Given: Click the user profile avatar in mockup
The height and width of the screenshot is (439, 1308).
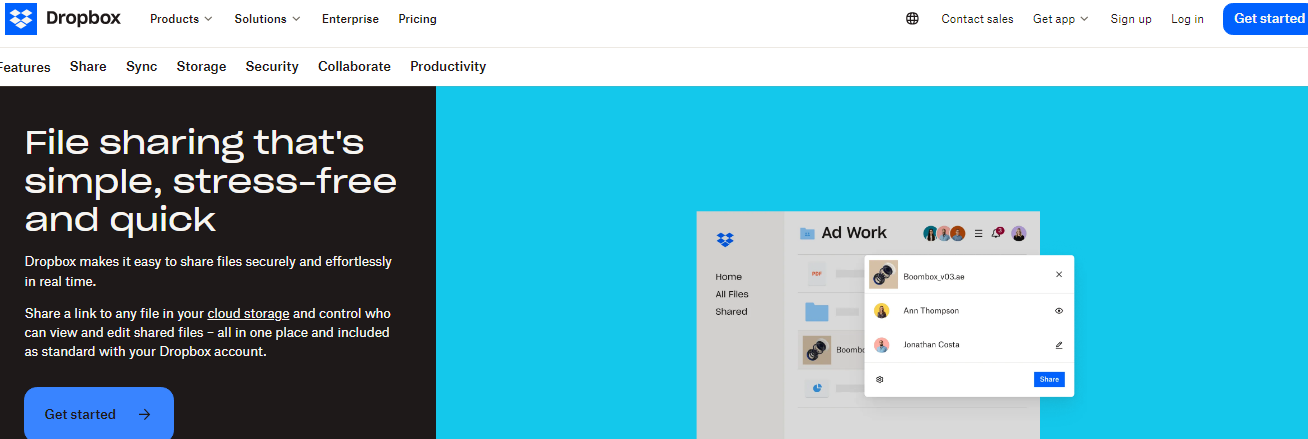Looking at the screenshot, I should coord(1019,233).
